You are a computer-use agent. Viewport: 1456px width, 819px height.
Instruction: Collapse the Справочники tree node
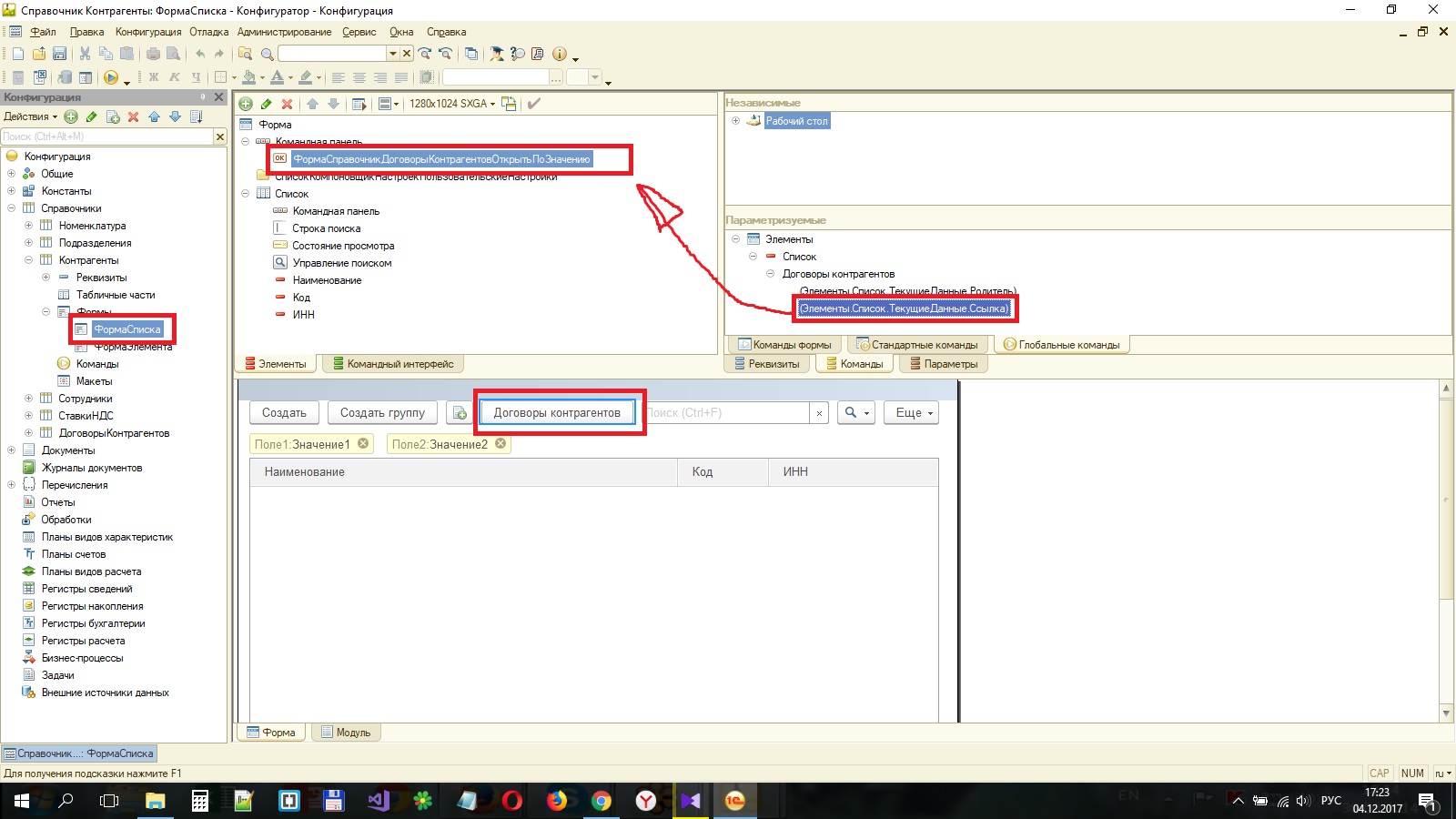pyautogui.click(x=11, y=208)
